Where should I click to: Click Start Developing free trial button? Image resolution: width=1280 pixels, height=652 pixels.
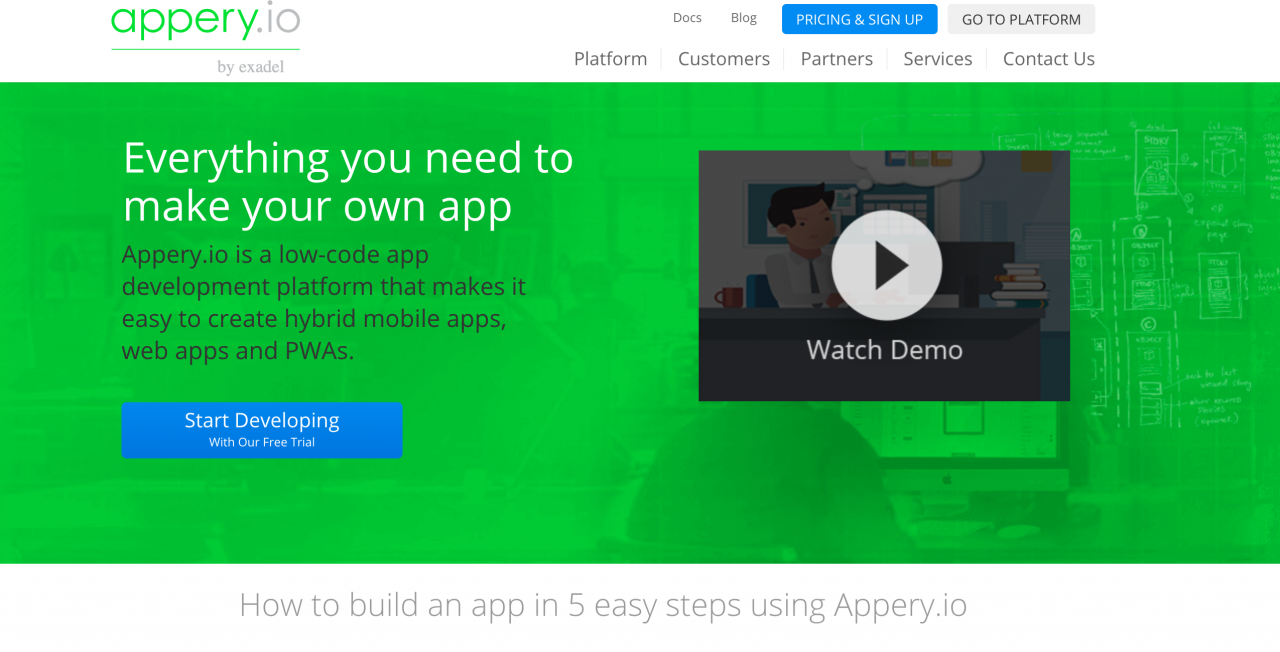coord(262,430)
